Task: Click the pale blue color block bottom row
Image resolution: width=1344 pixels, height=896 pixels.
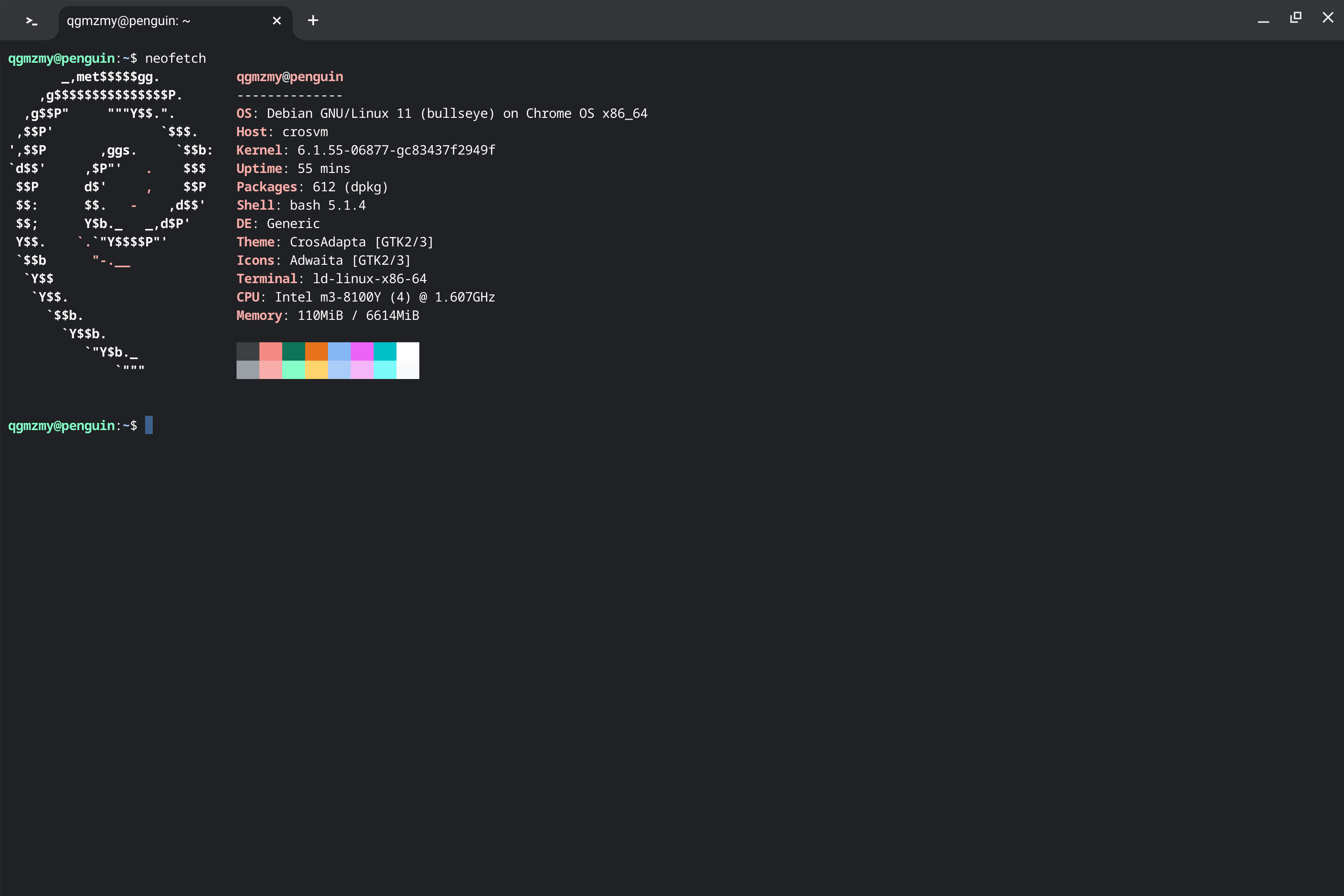Action: point(340,370)
